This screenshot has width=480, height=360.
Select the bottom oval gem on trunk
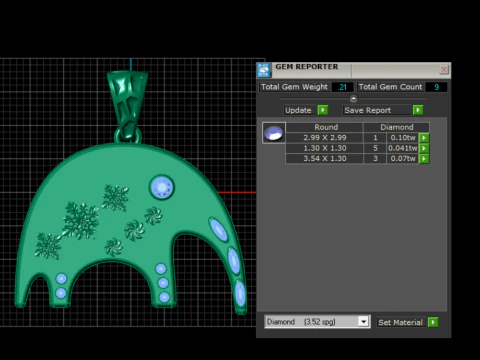tap(240, 294)
